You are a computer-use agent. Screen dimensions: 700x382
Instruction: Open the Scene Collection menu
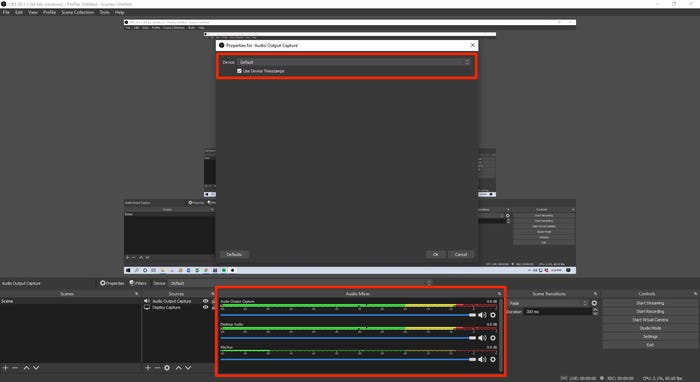click(78, 12)
